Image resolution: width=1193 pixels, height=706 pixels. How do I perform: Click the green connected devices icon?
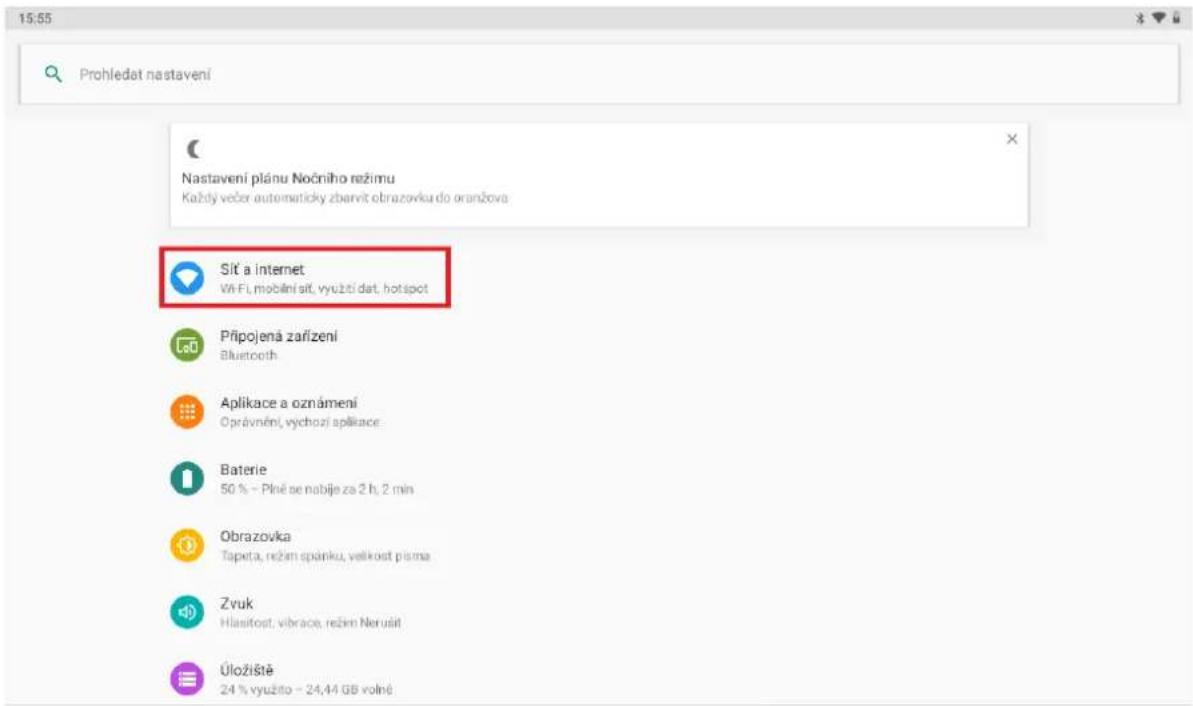pos(186,345)
